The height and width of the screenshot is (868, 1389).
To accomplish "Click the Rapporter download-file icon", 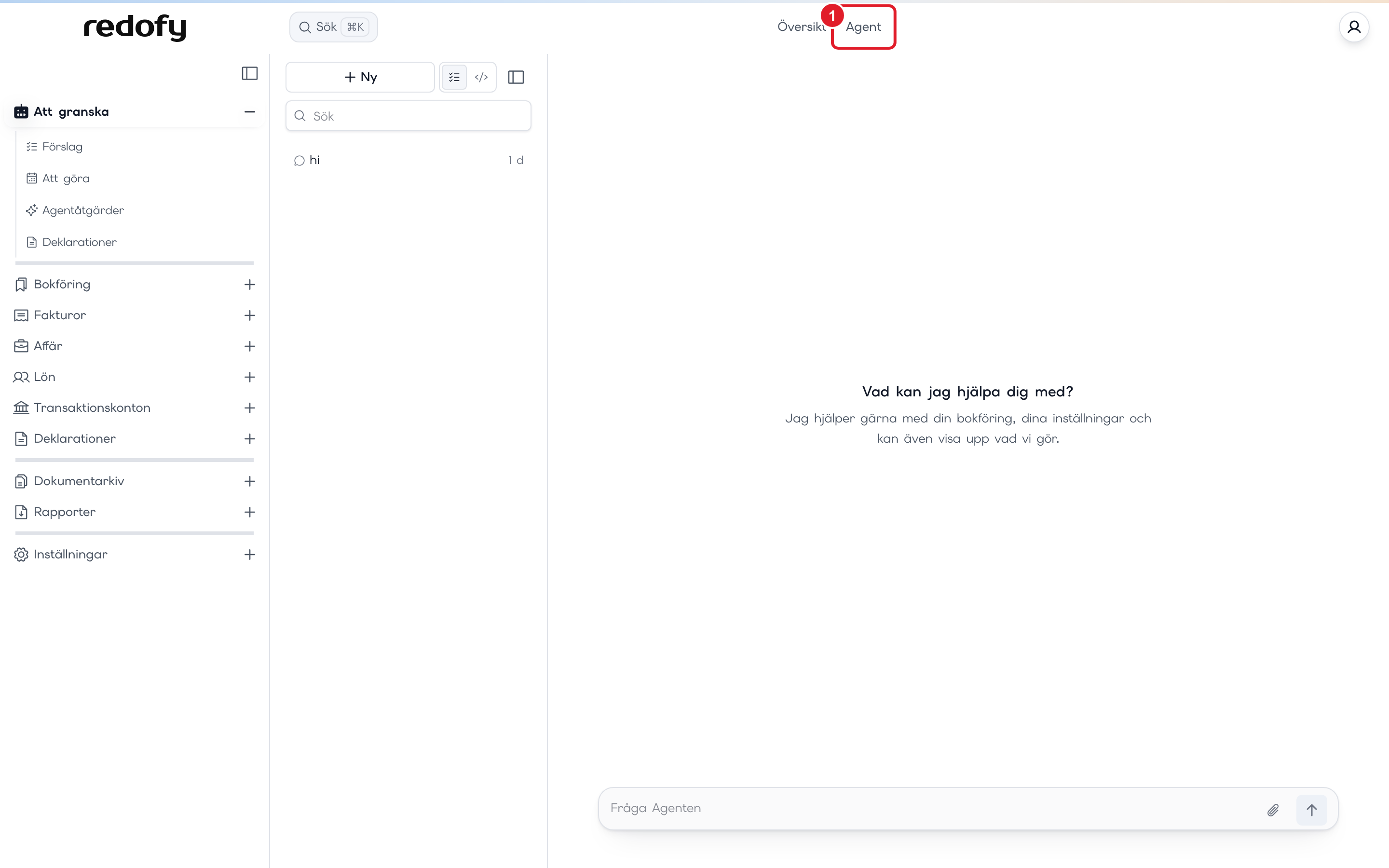I will click(21, 512).
